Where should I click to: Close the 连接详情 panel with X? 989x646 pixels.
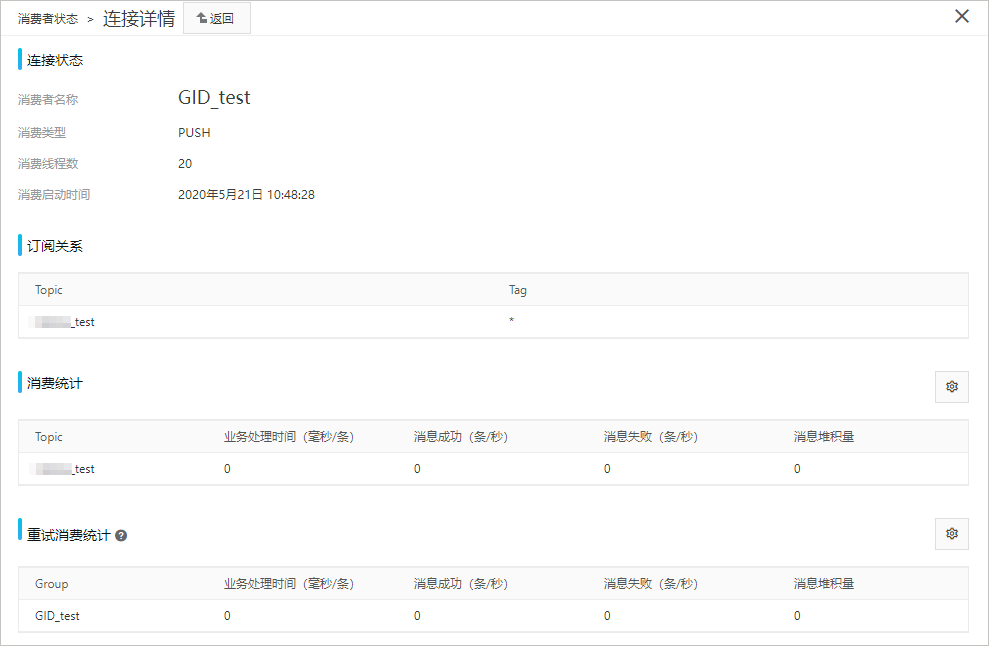coord(961,16)
